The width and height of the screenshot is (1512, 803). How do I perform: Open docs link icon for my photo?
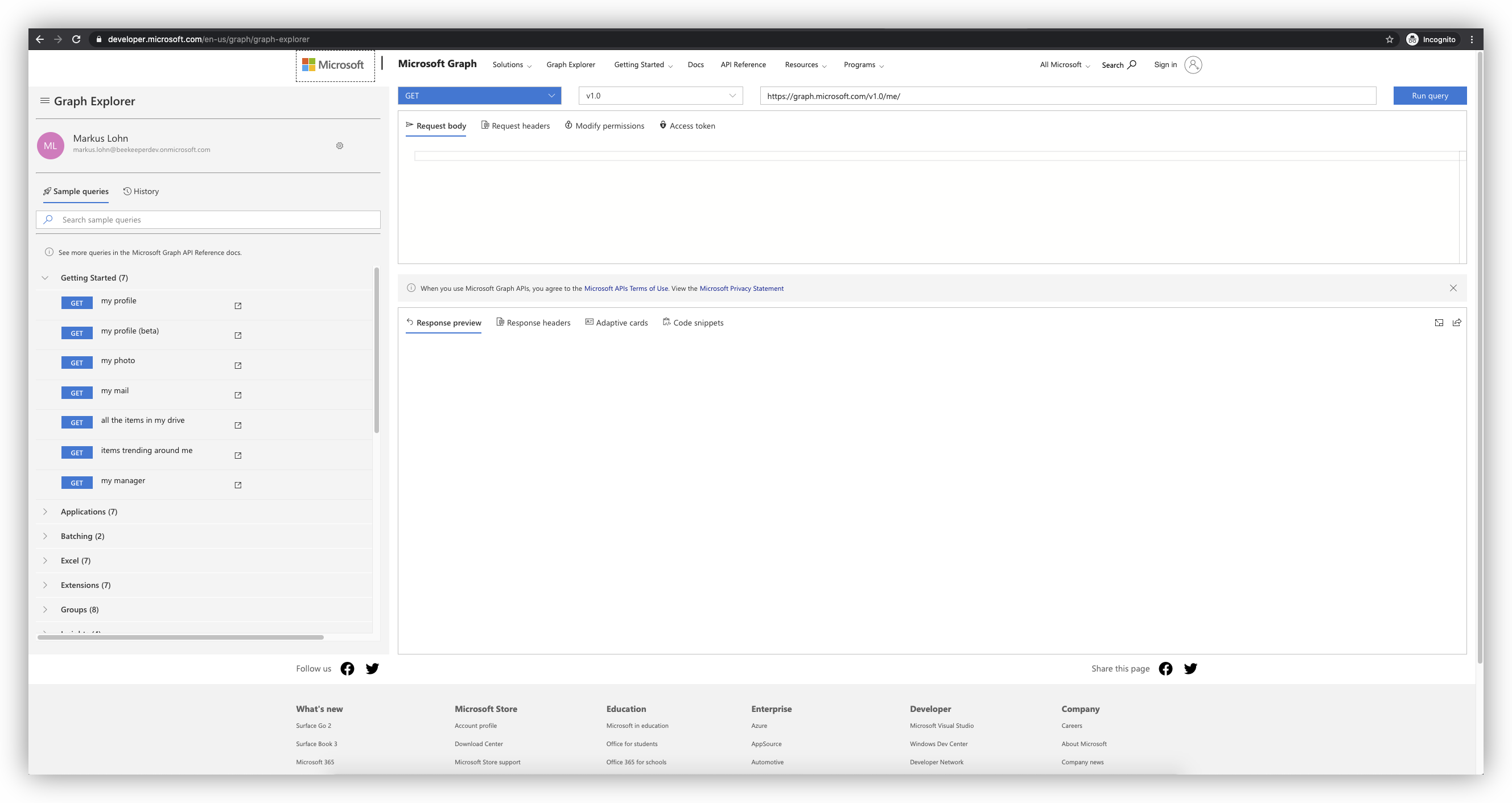click(x=238, y=366)
